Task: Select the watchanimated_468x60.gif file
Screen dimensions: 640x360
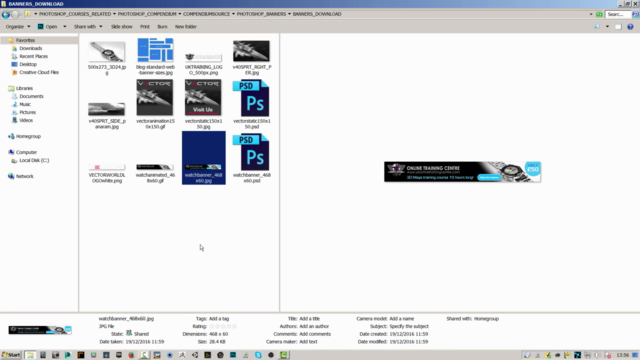Action: pos(155,173)
